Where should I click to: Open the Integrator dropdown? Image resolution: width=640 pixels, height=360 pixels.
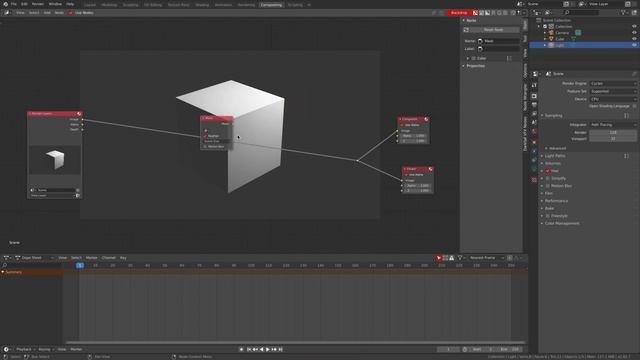click(x=613, y=124)
